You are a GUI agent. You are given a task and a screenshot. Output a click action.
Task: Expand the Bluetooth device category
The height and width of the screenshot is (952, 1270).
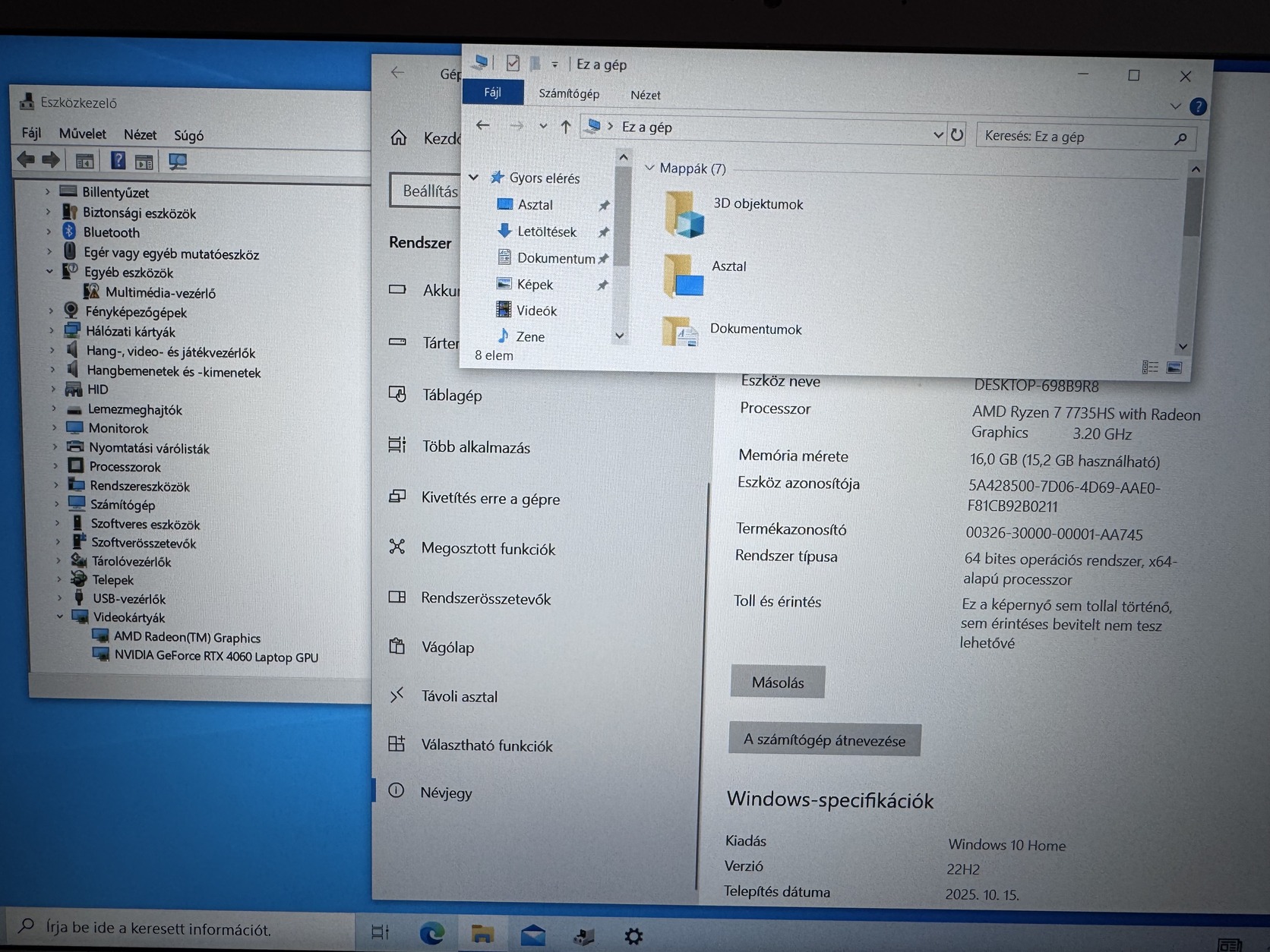(x=49, y=232)
